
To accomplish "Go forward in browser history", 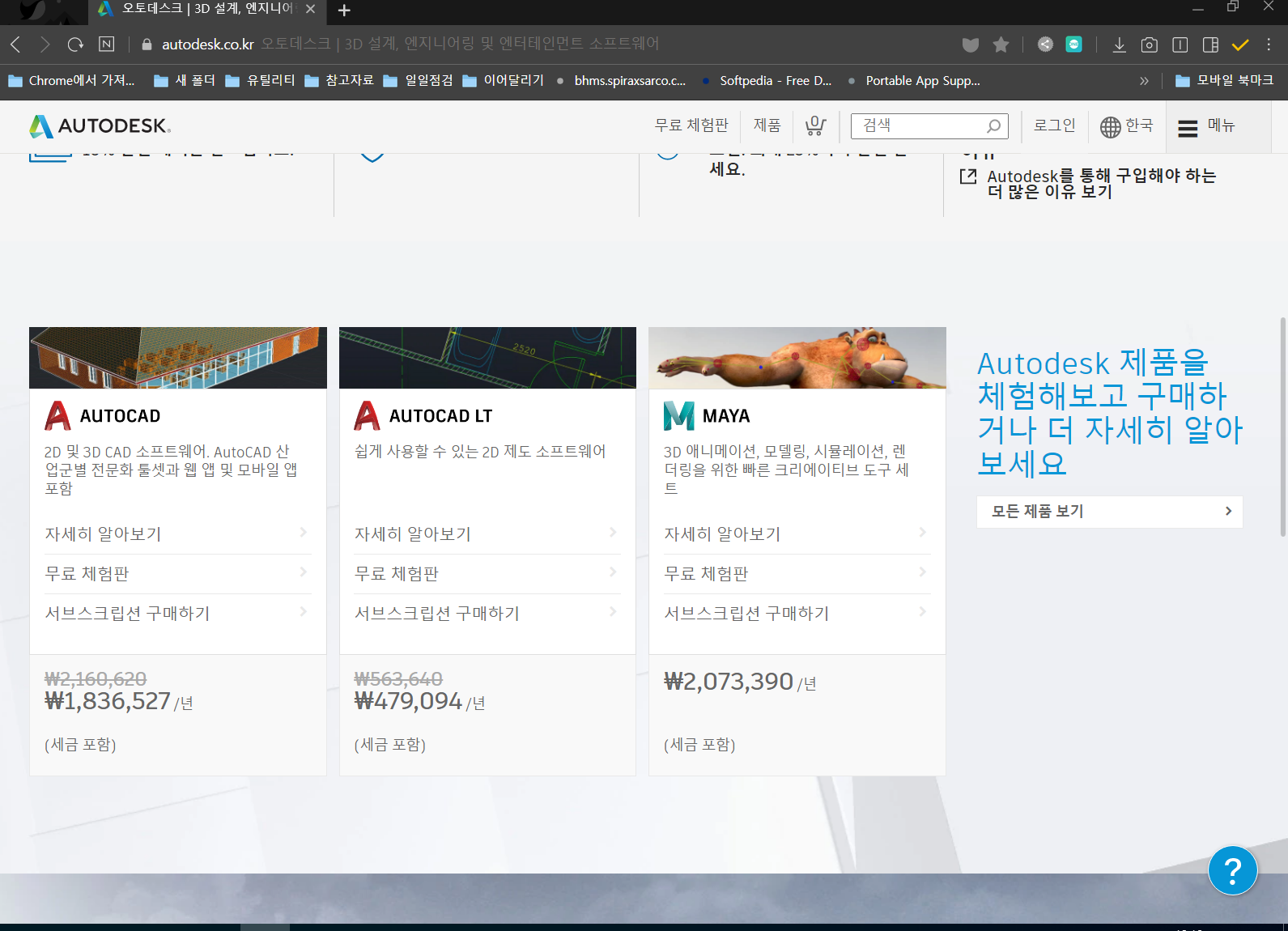I will click(45, 45).
